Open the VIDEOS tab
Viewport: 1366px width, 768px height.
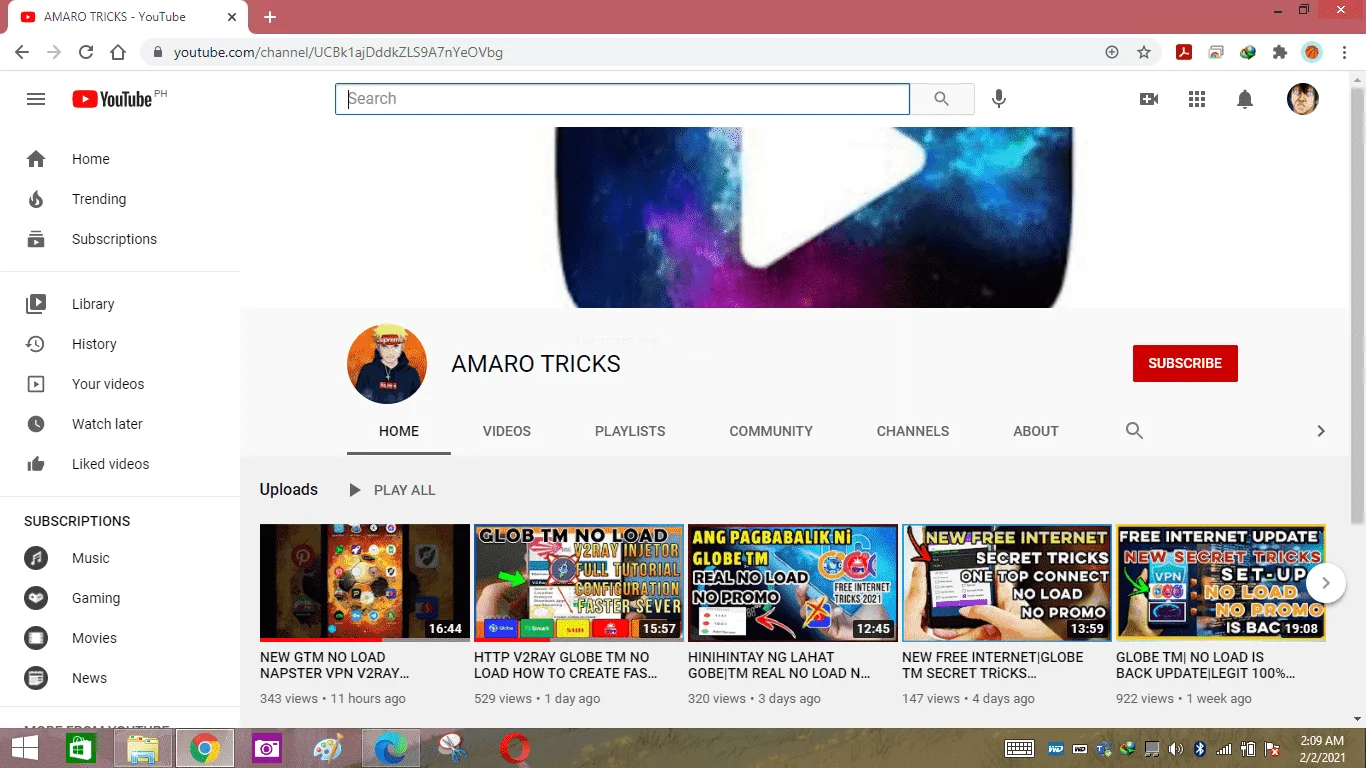click(507, 431)
